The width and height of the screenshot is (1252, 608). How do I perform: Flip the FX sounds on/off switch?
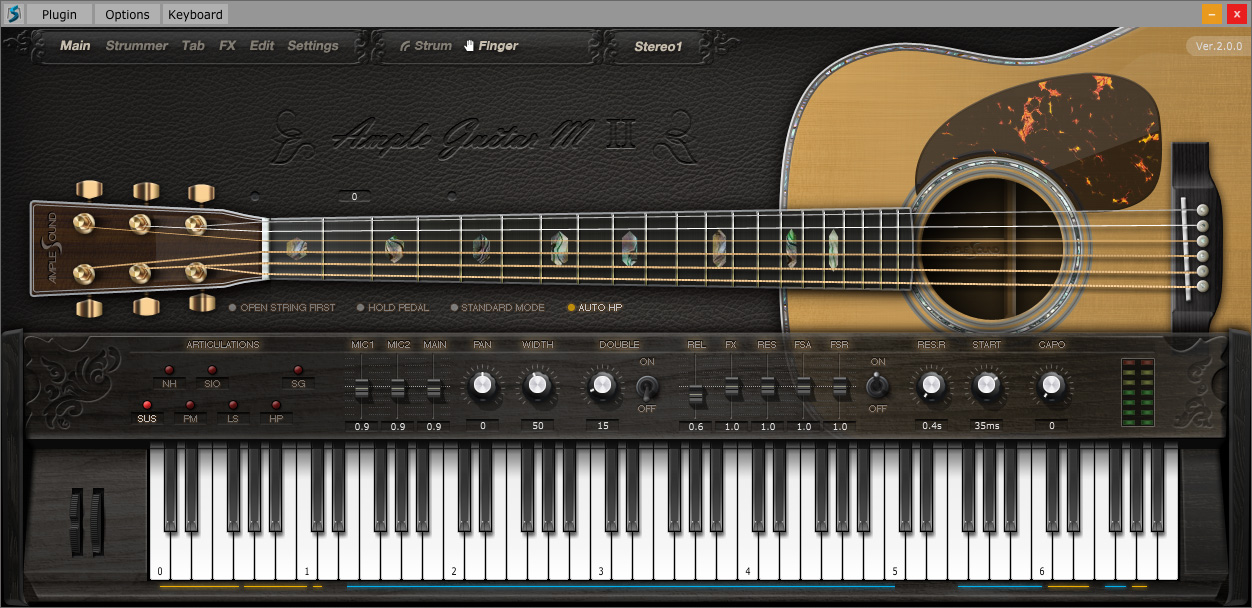(x=877, y=385)
